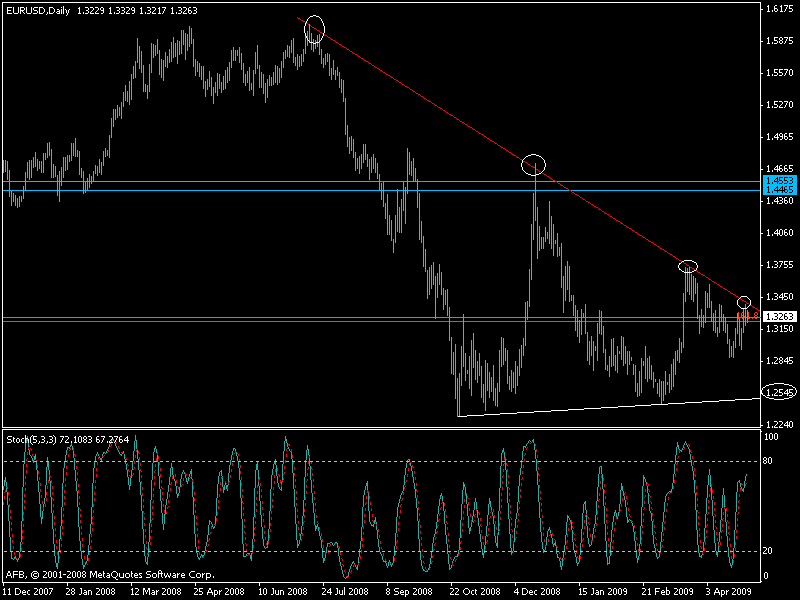Click the 22 Oct 2008 date label
This screenshot has height=600, width=800.
[475, 592]
